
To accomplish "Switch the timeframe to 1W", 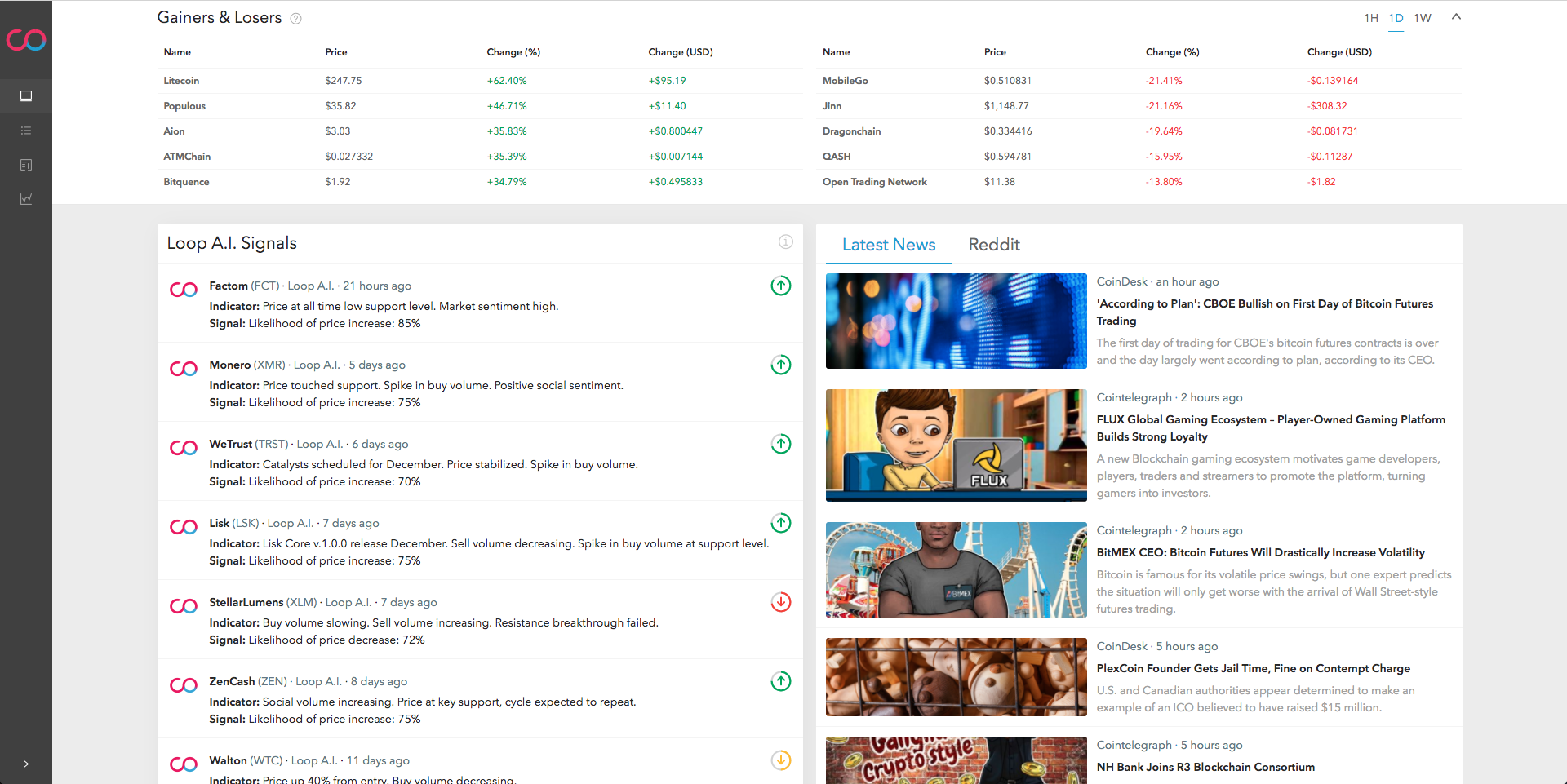I will coord(1422,17).
